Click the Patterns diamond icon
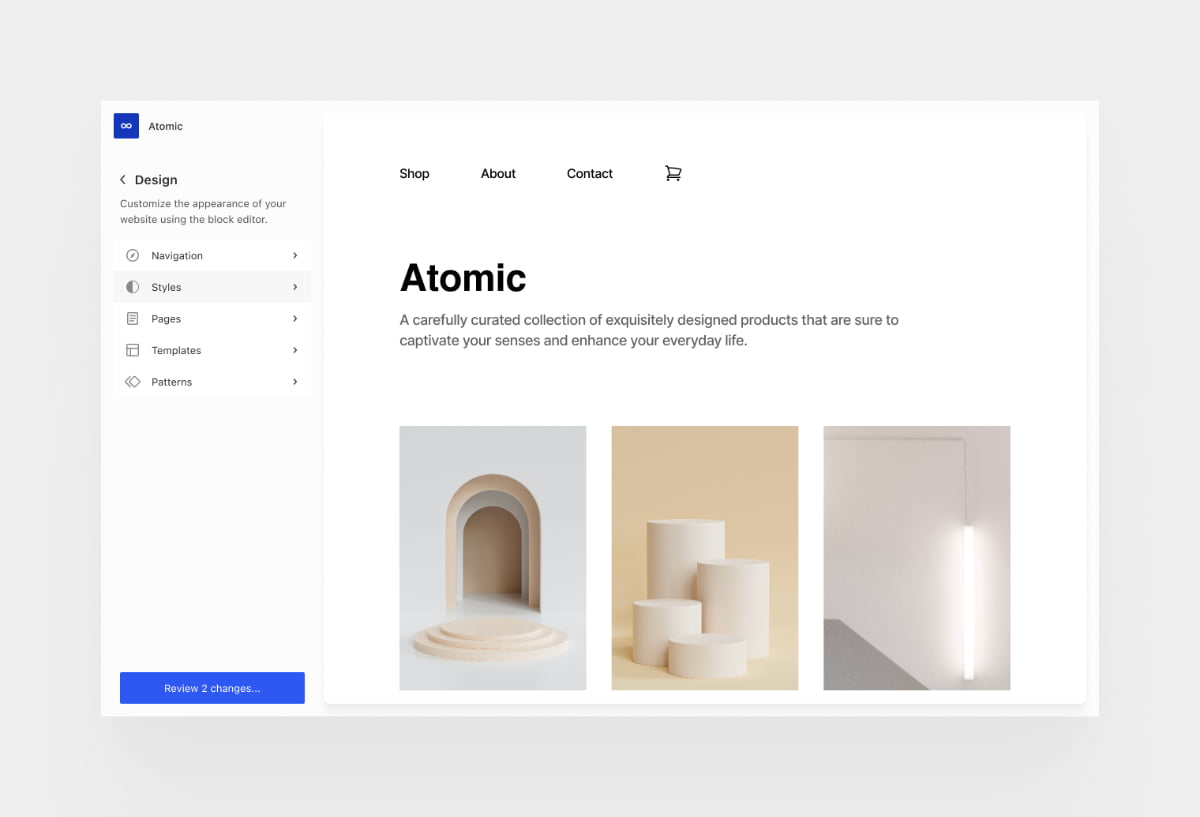Image resolution: width=1200 pixels, height=817 pixels. click(133, 381)
